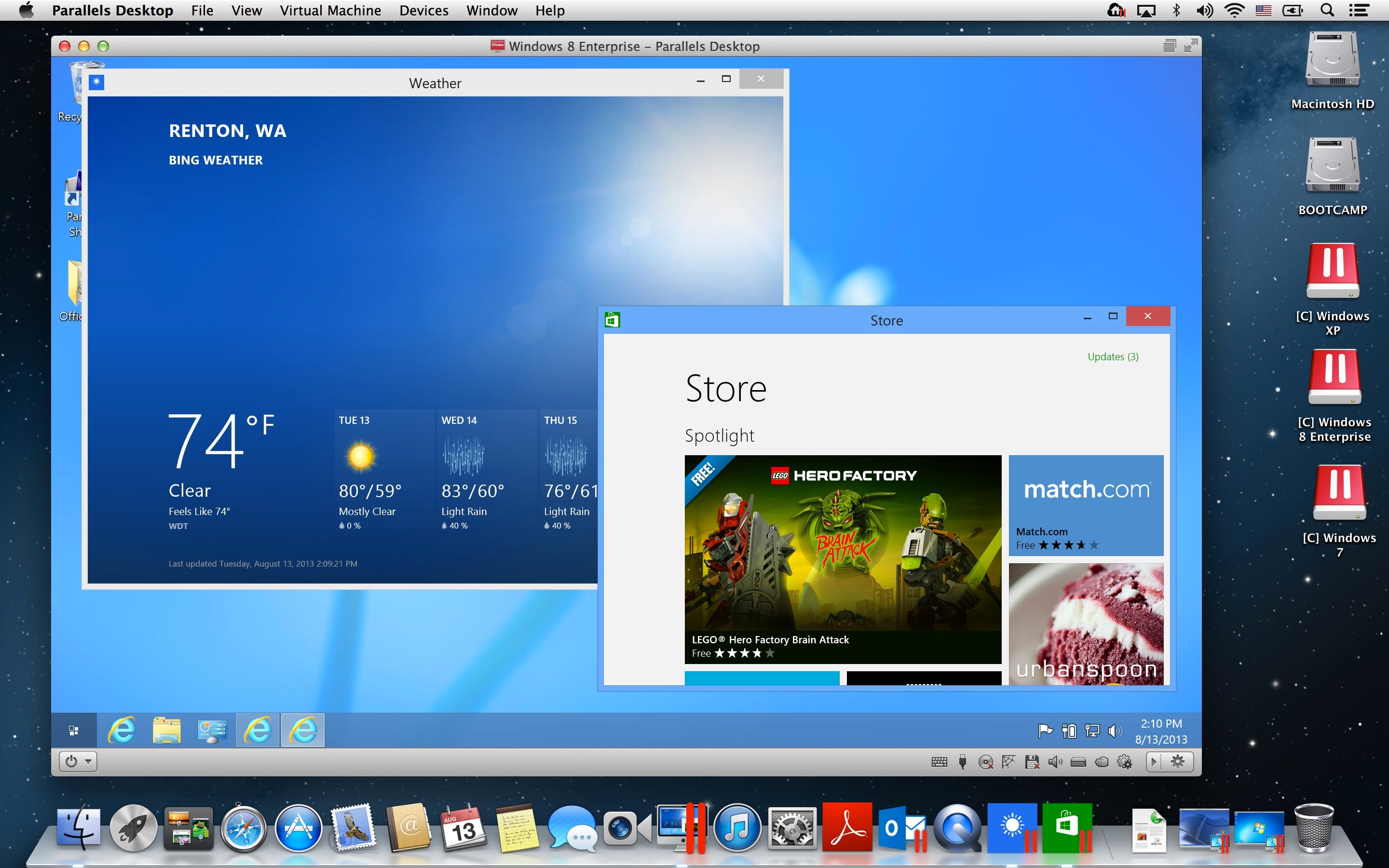
Task: Open the Windows Store icon in the Dock
Action: coord(1066,827)
